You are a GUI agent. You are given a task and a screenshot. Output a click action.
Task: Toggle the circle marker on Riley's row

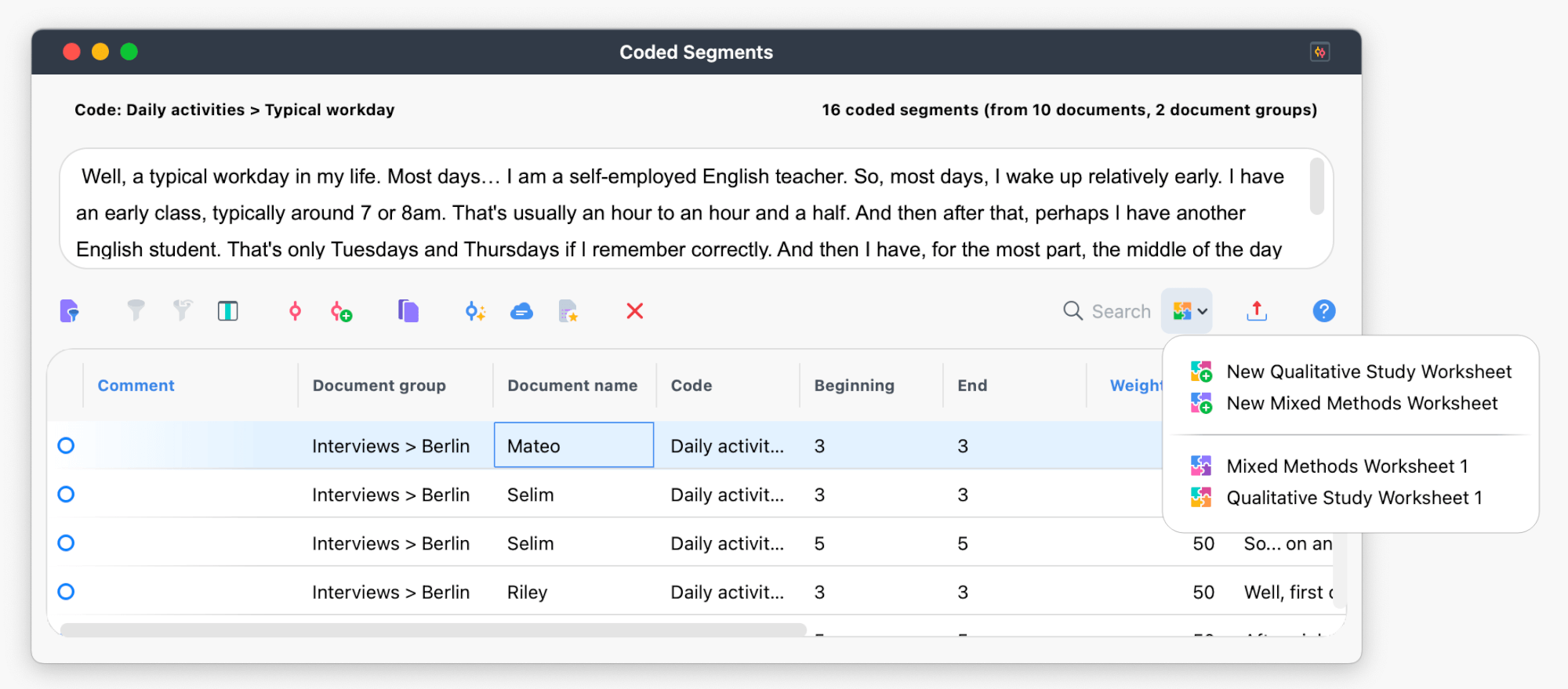point(67,592)
